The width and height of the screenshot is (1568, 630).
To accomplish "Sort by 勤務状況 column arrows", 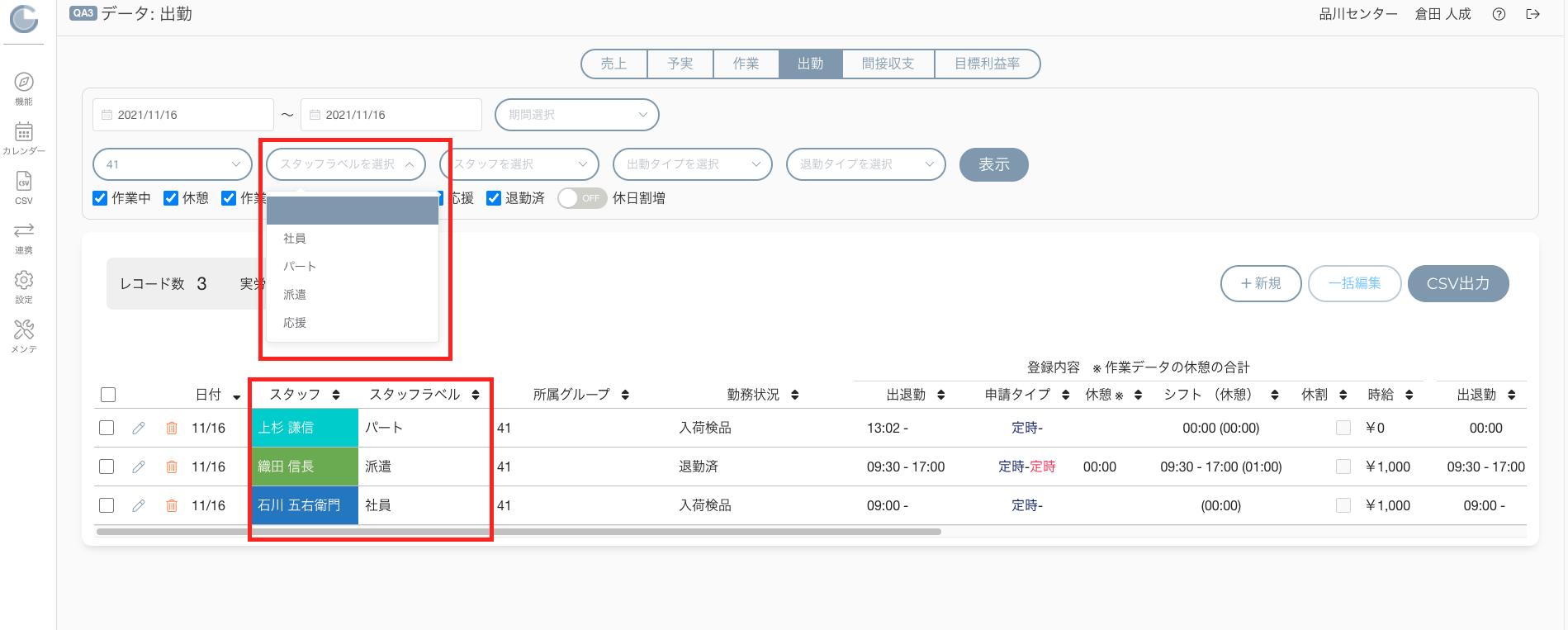I will [x=795, y=395].
